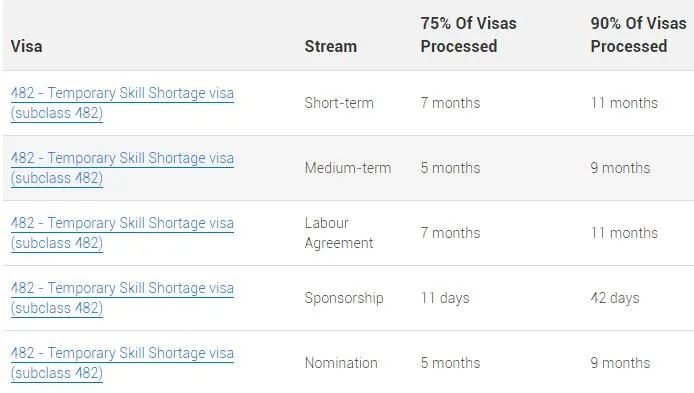Click the 90% Of Visas Processed header
The height and width of the screenshot is (393, 694).
click(x=638, y=35)
